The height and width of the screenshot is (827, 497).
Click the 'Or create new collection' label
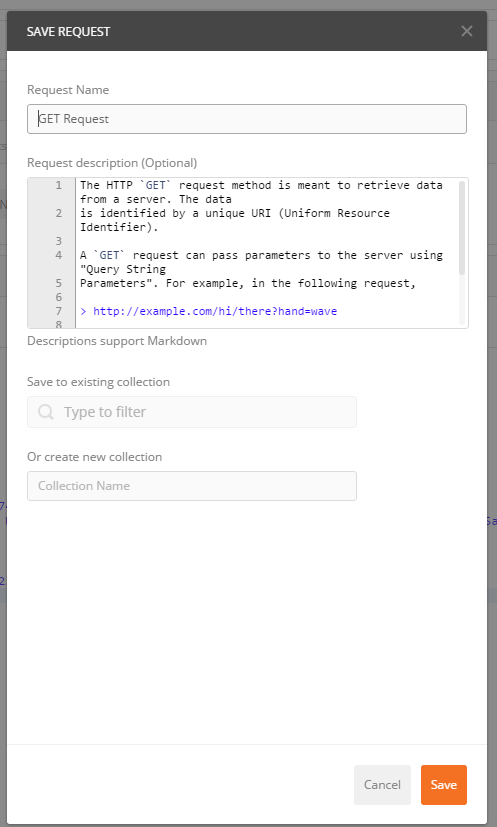coord(94,457)
